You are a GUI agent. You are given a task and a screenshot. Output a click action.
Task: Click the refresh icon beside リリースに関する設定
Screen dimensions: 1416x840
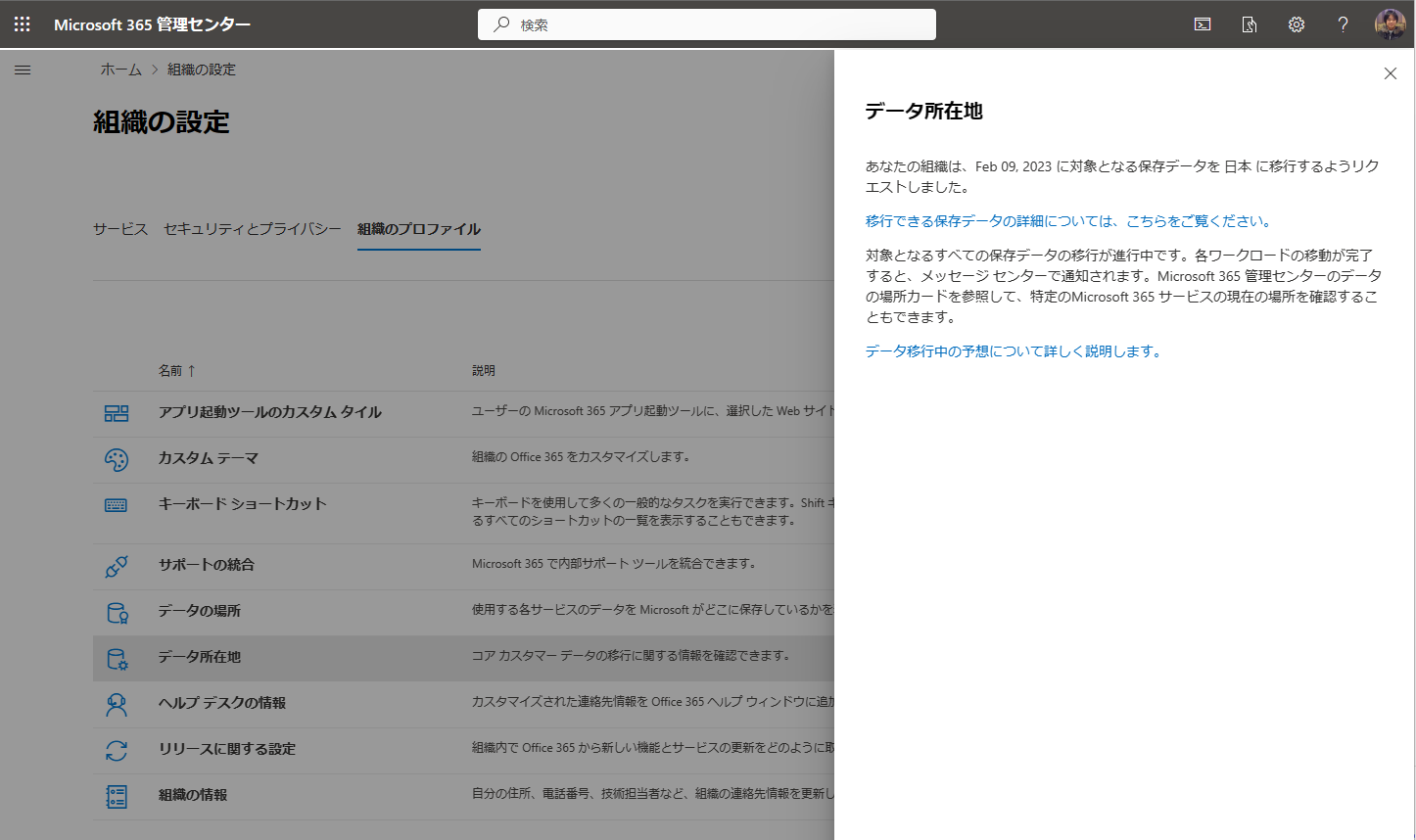click(x=117, y=750)
